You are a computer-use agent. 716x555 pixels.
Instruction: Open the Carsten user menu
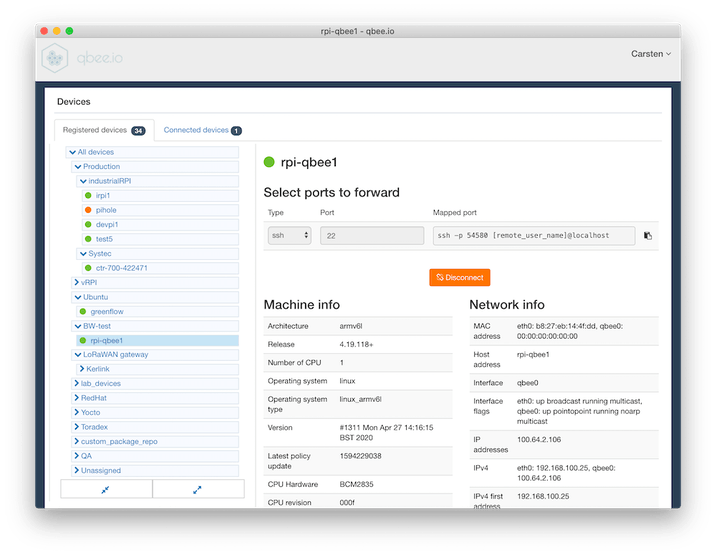[x=650, y=54]
